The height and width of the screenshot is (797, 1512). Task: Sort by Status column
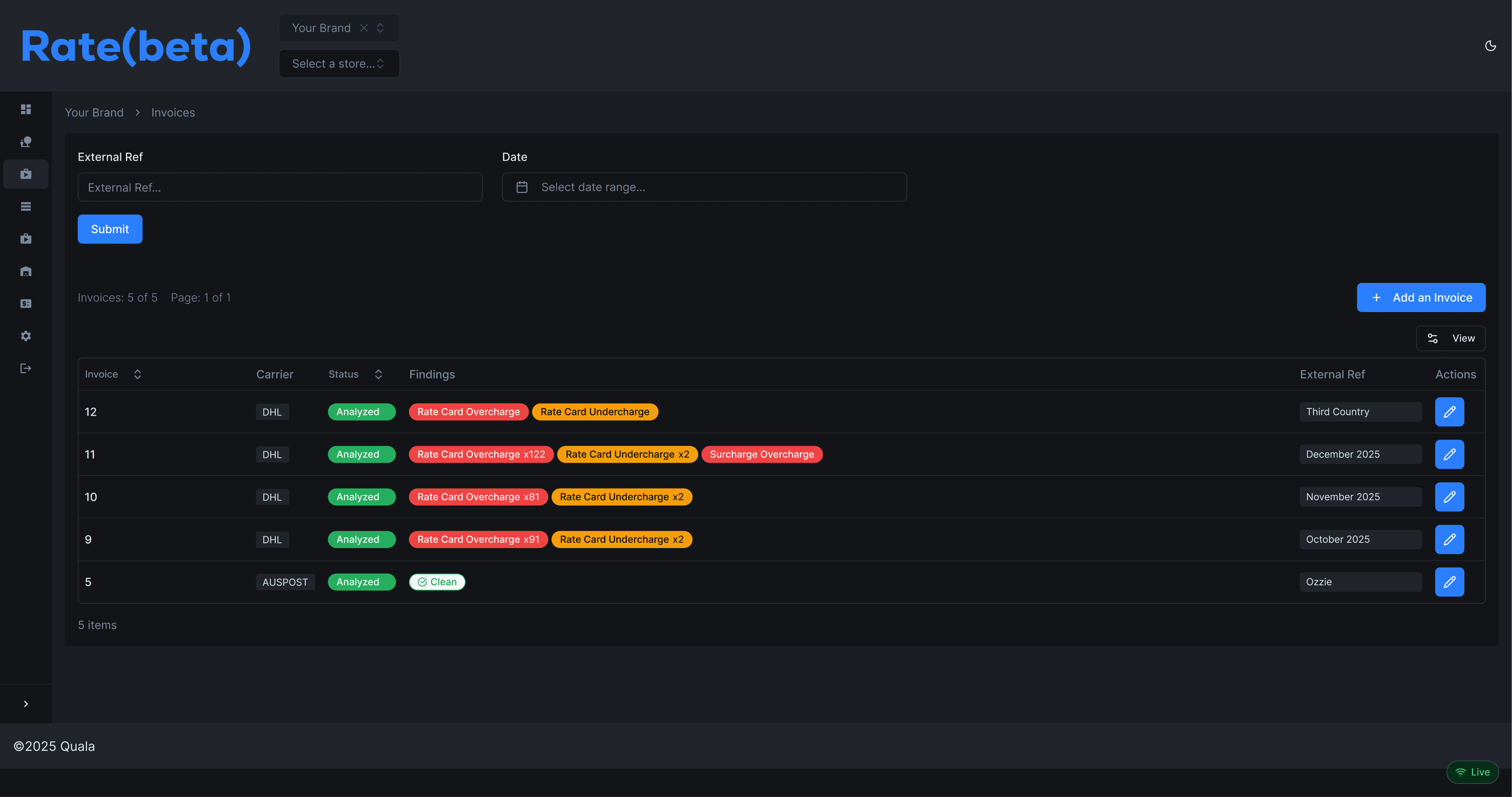click(x=355, y=374)
